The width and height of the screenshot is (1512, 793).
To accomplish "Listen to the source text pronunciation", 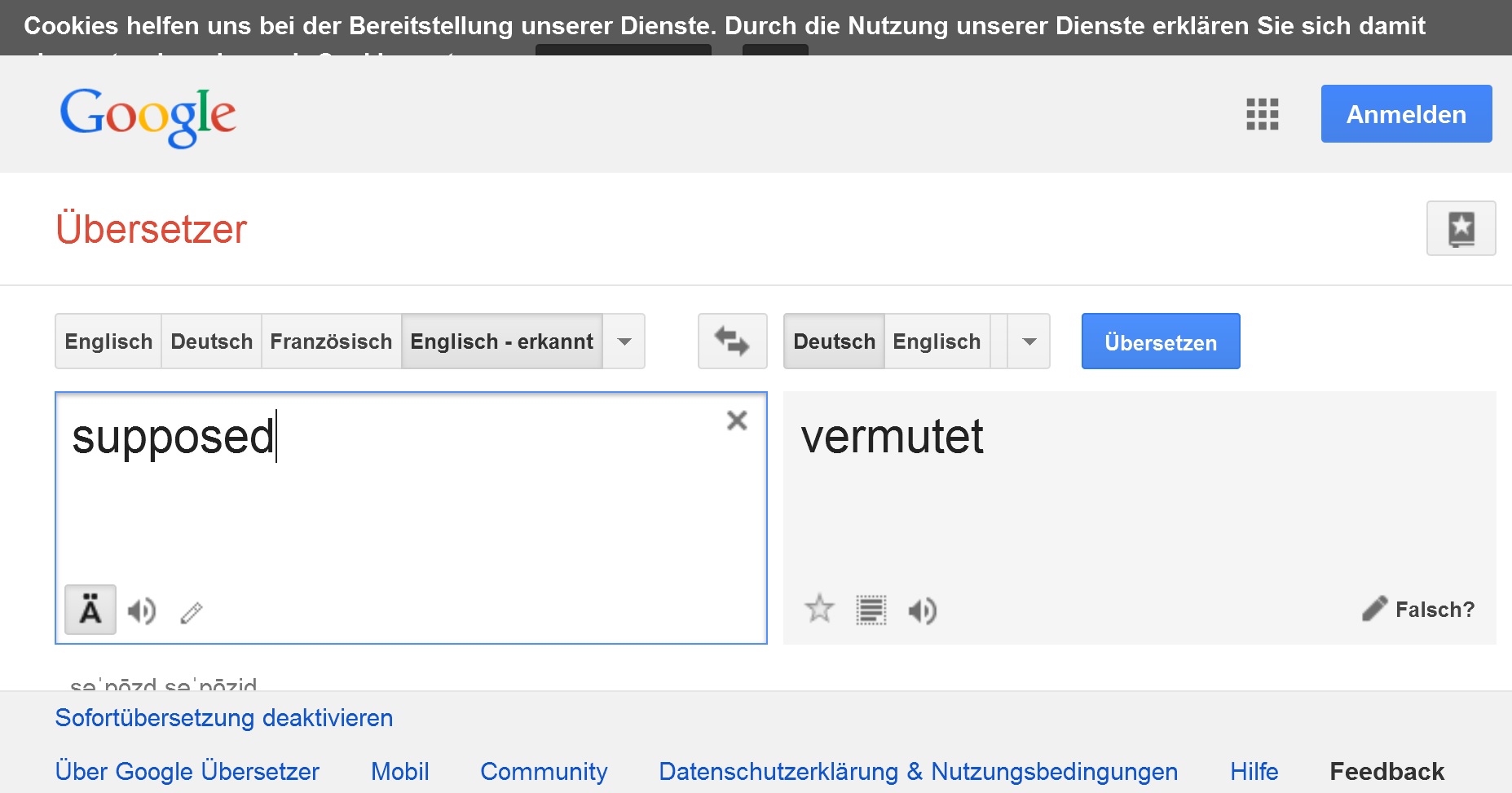I will (x=142, y=610).
